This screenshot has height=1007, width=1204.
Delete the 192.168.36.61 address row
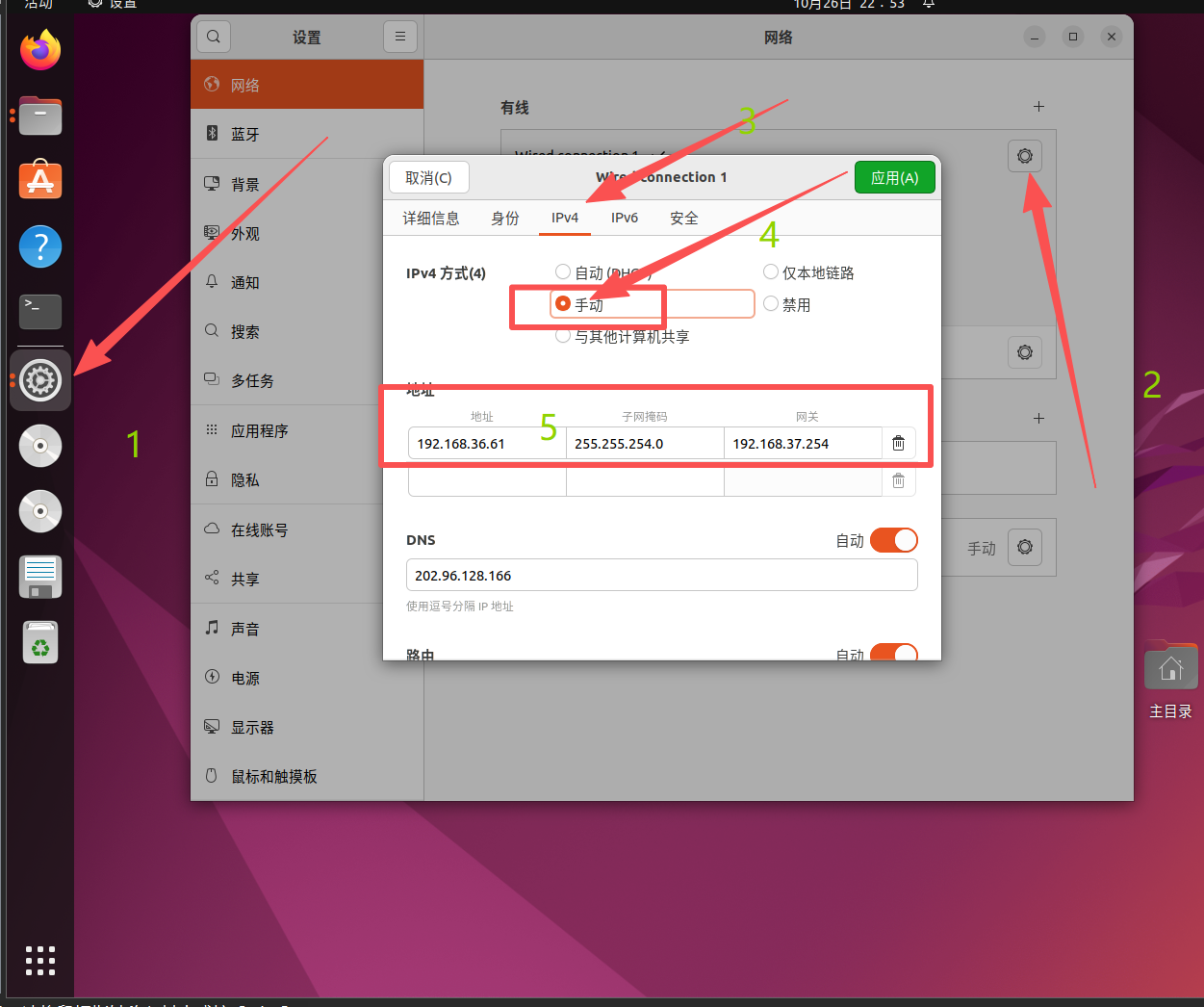[899, 443]
